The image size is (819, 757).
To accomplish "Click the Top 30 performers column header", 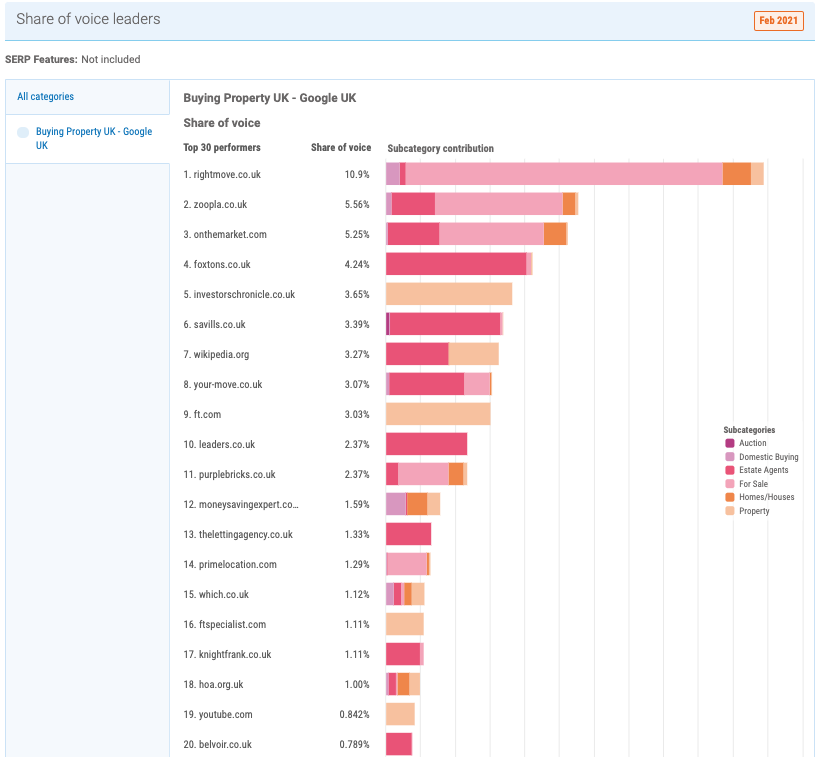I will pyautogui.click(x=221, y=147).
